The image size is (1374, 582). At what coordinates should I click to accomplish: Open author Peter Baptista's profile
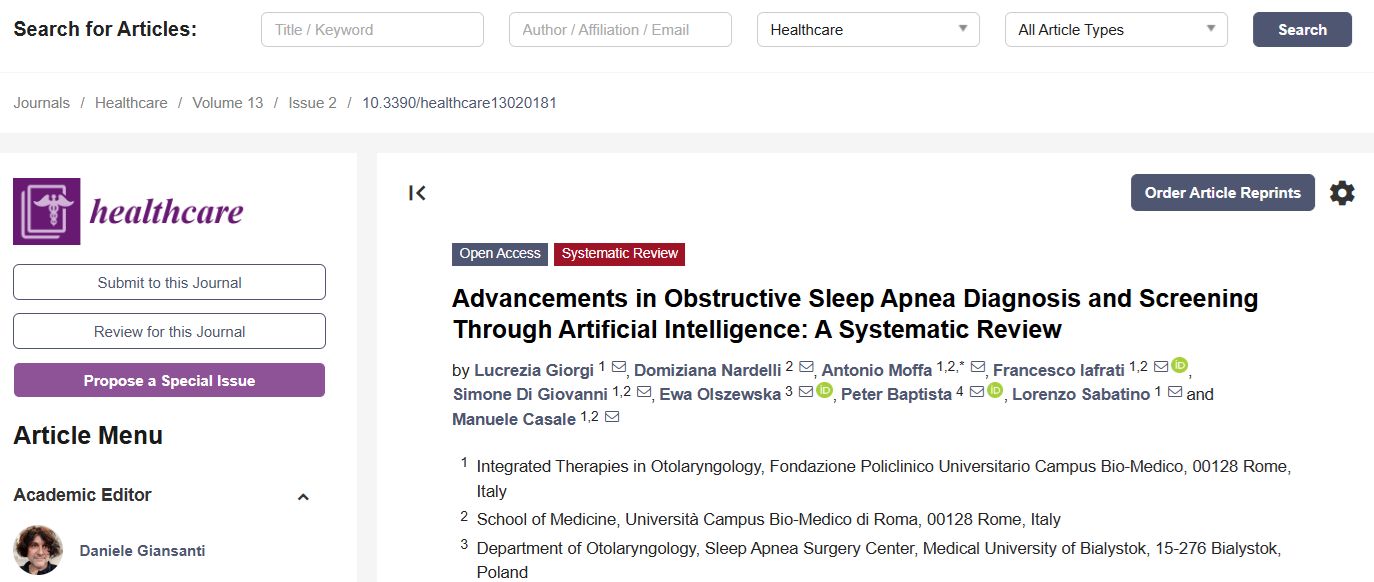click(x=896, y=395)
